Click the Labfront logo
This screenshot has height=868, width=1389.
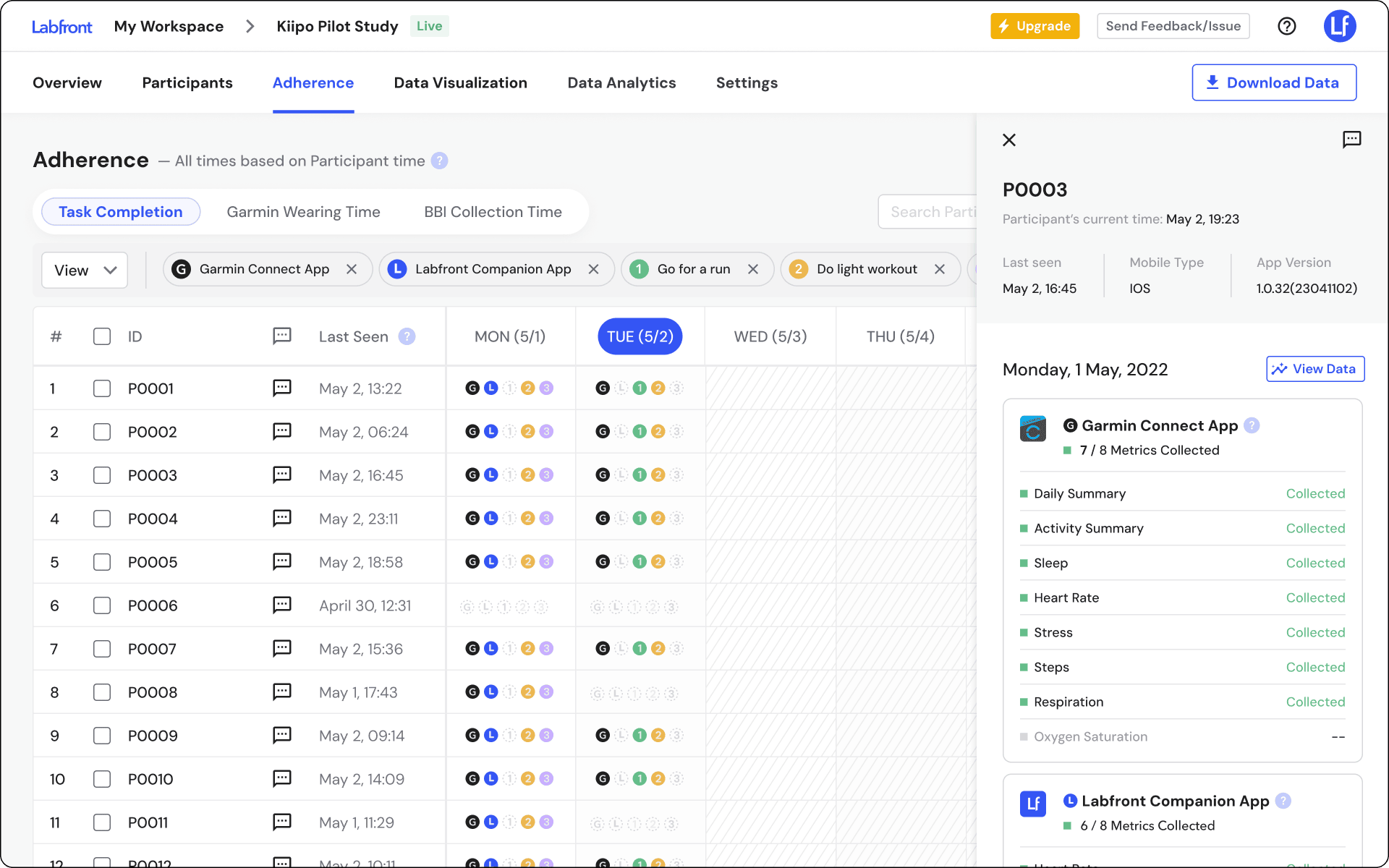(61, 26)
